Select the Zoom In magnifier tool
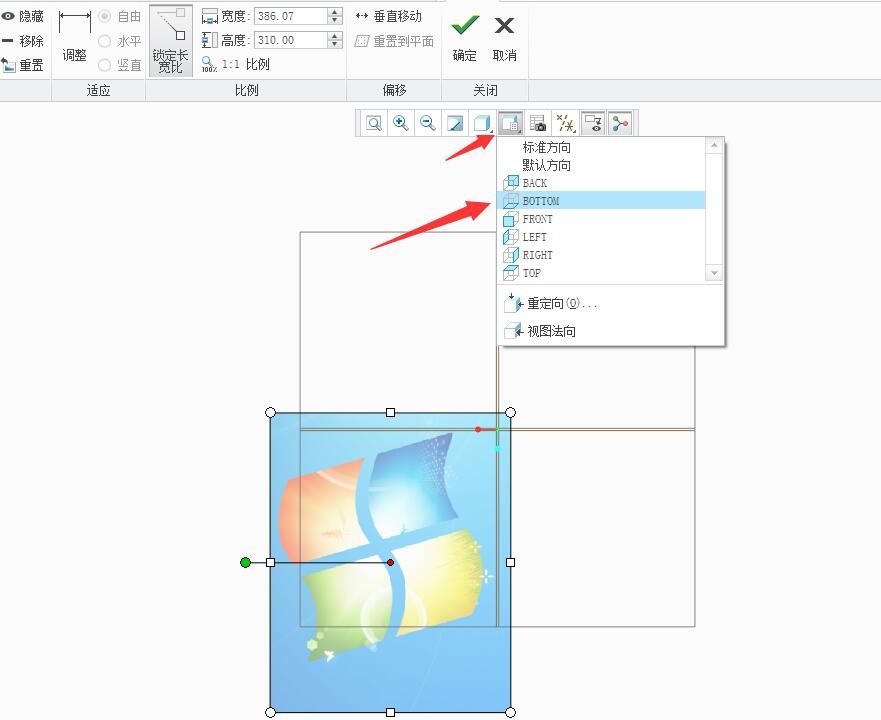 coord(400,122)
